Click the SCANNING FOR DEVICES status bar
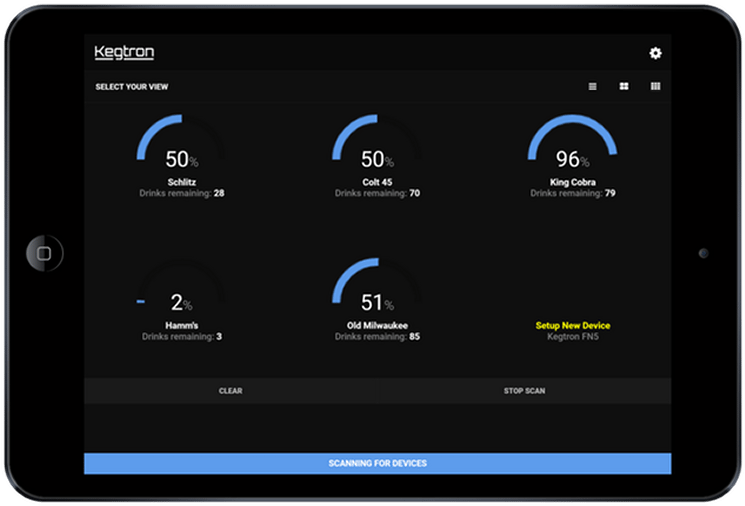Screen dimensions: 745x506 378,463
